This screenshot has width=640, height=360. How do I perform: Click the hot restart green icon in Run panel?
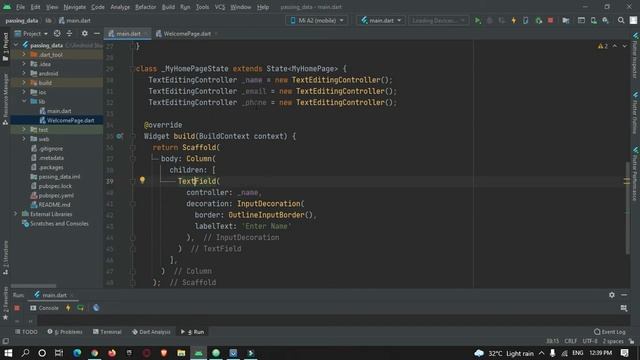pos(80,308)
